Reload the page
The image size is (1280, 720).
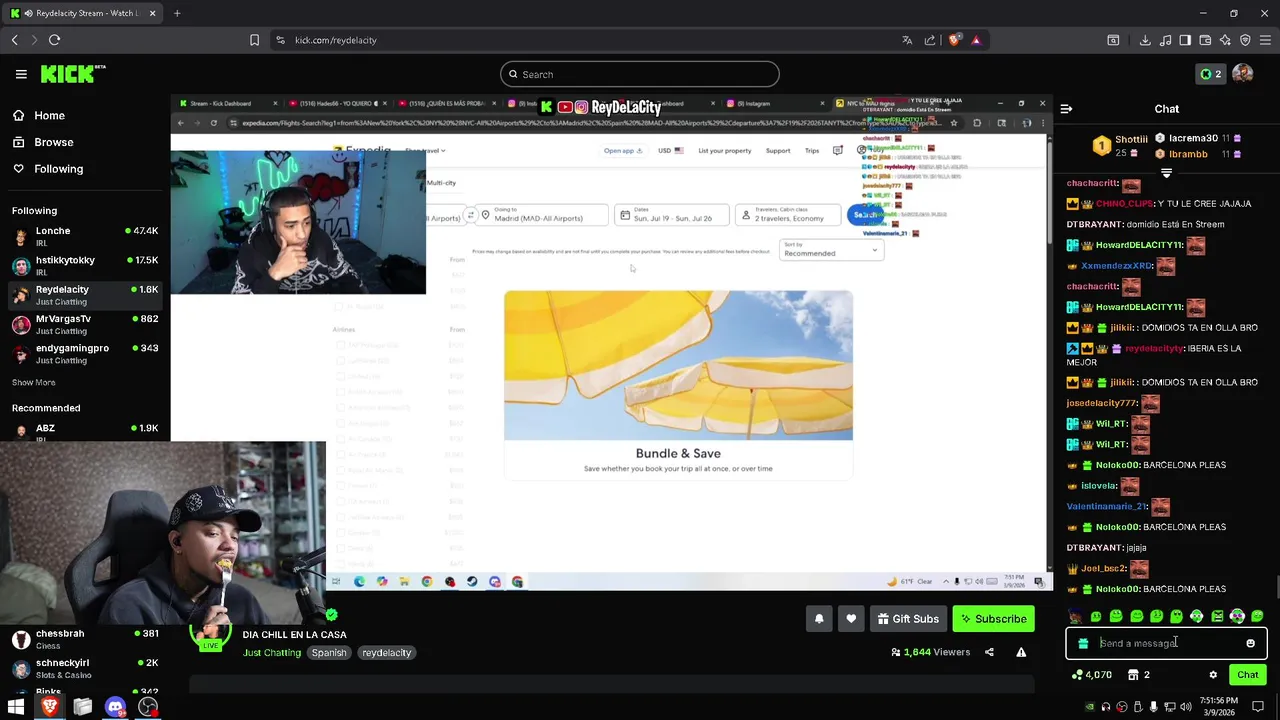click(54, 40)
